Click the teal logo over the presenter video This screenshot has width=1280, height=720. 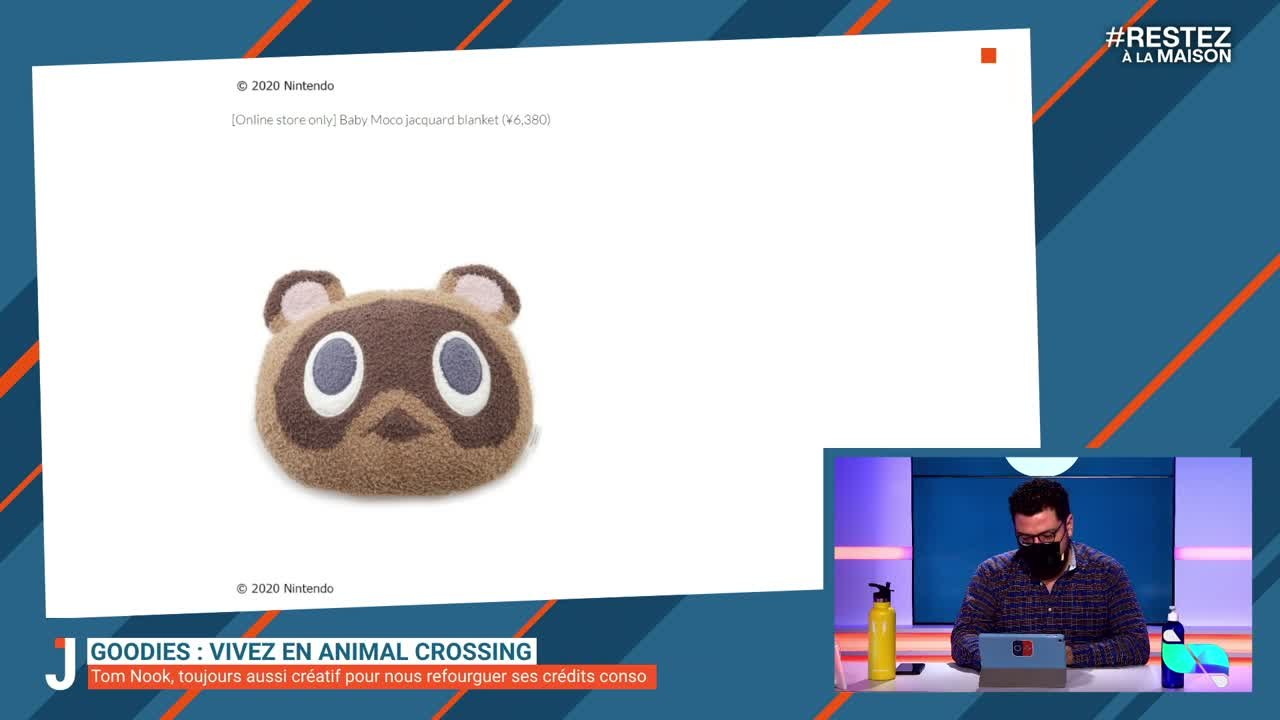click(1195, 660)
